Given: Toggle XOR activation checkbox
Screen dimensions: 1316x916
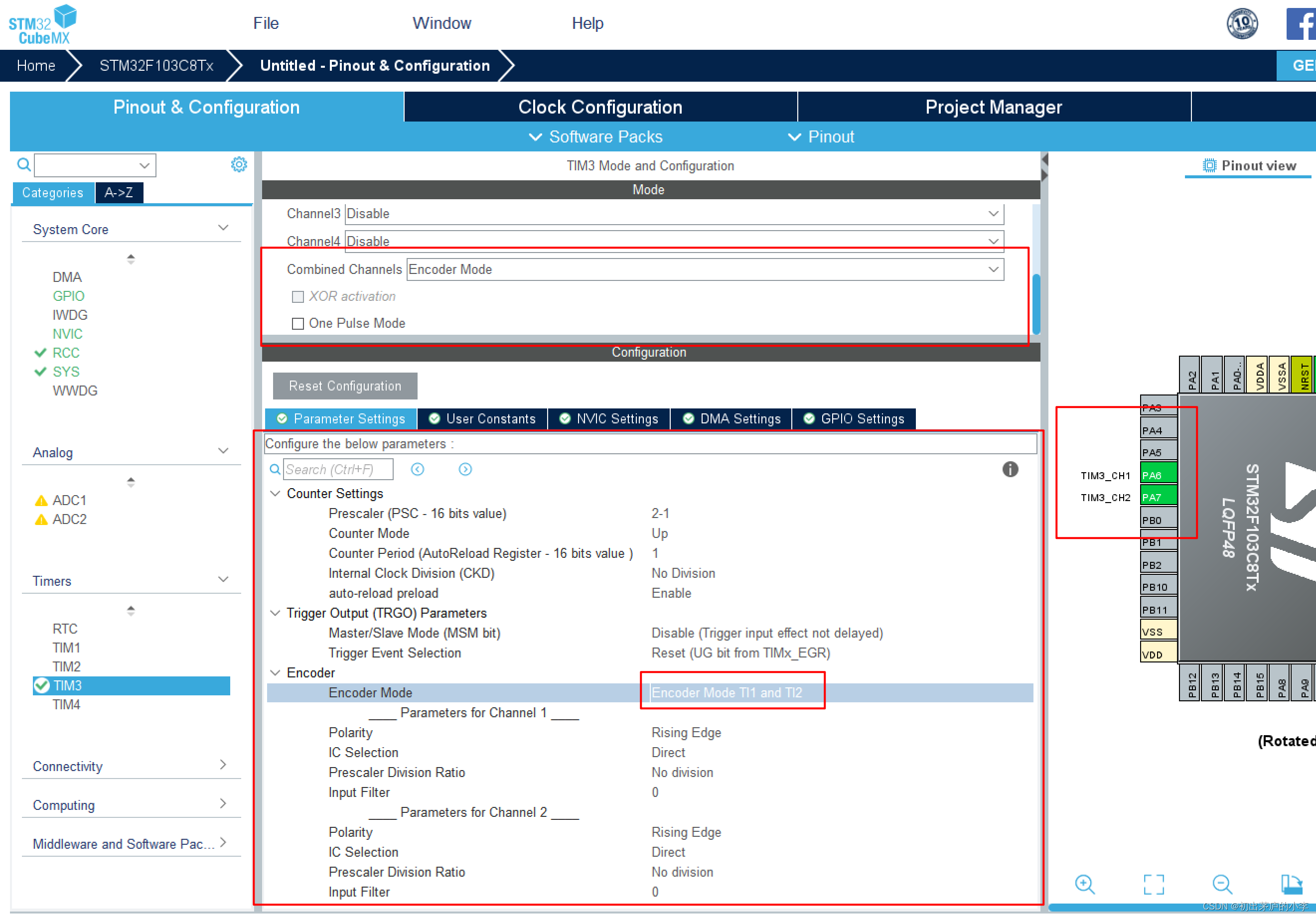Looking at the screenshot, I should click(x=297, y=297).
